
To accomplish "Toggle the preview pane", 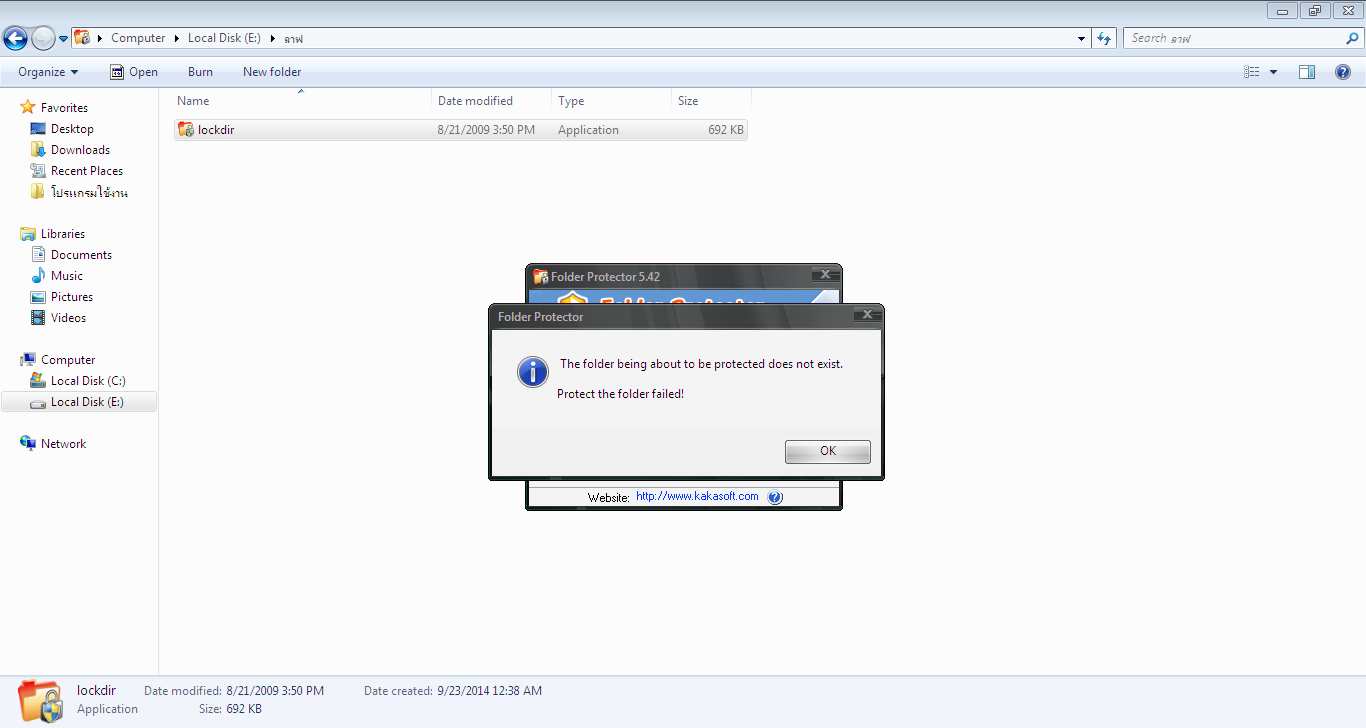I will coord(1307,72).
